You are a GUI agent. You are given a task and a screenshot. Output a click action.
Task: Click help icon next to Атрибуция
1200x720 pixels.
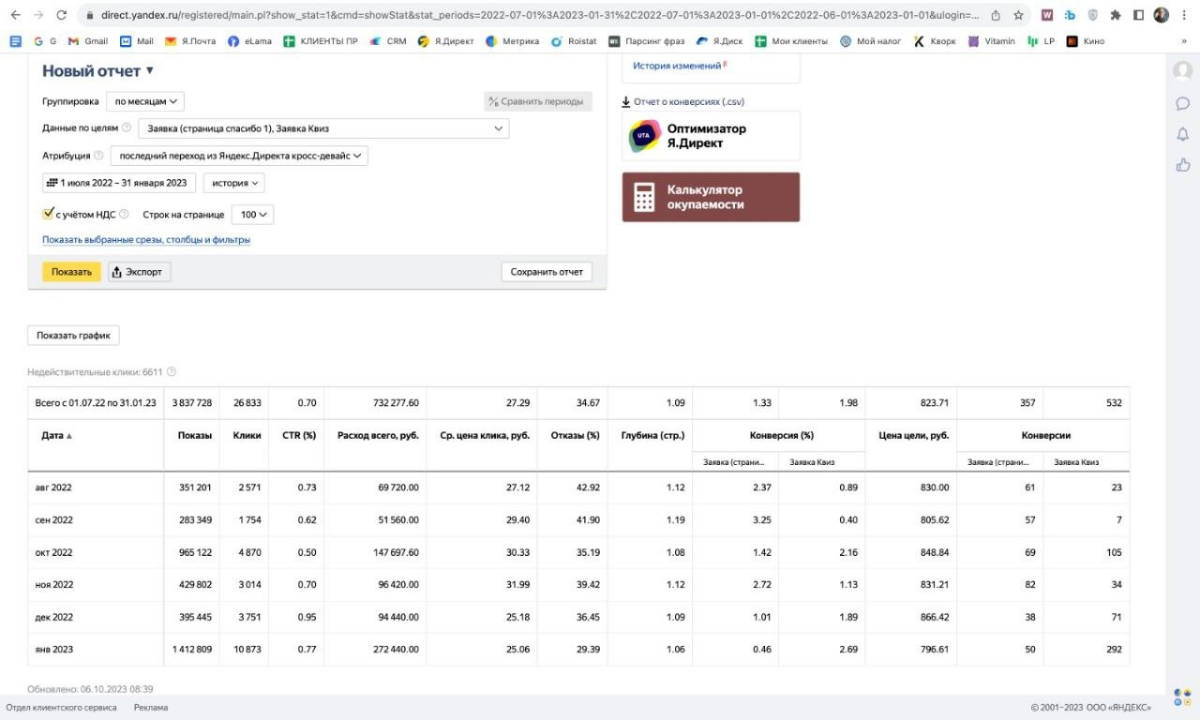pyautogui.click(x=99, y=155)
